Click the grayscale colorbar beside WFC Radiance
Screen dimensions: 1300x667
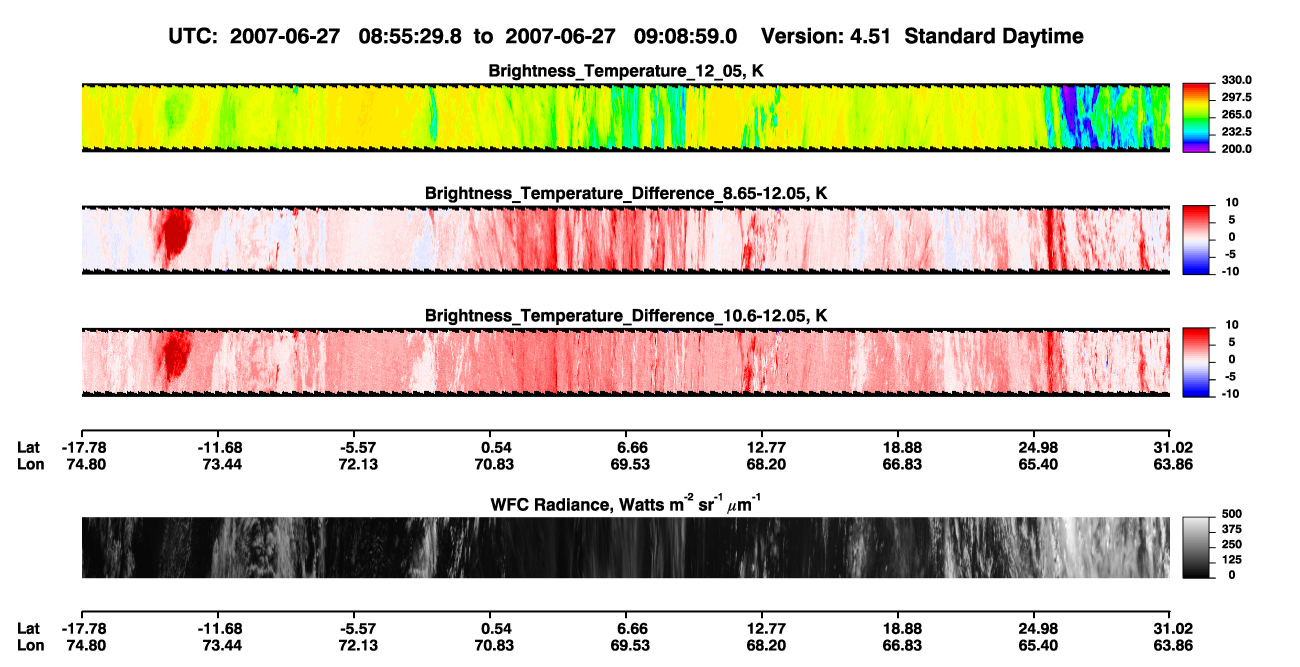point(1197,548)
